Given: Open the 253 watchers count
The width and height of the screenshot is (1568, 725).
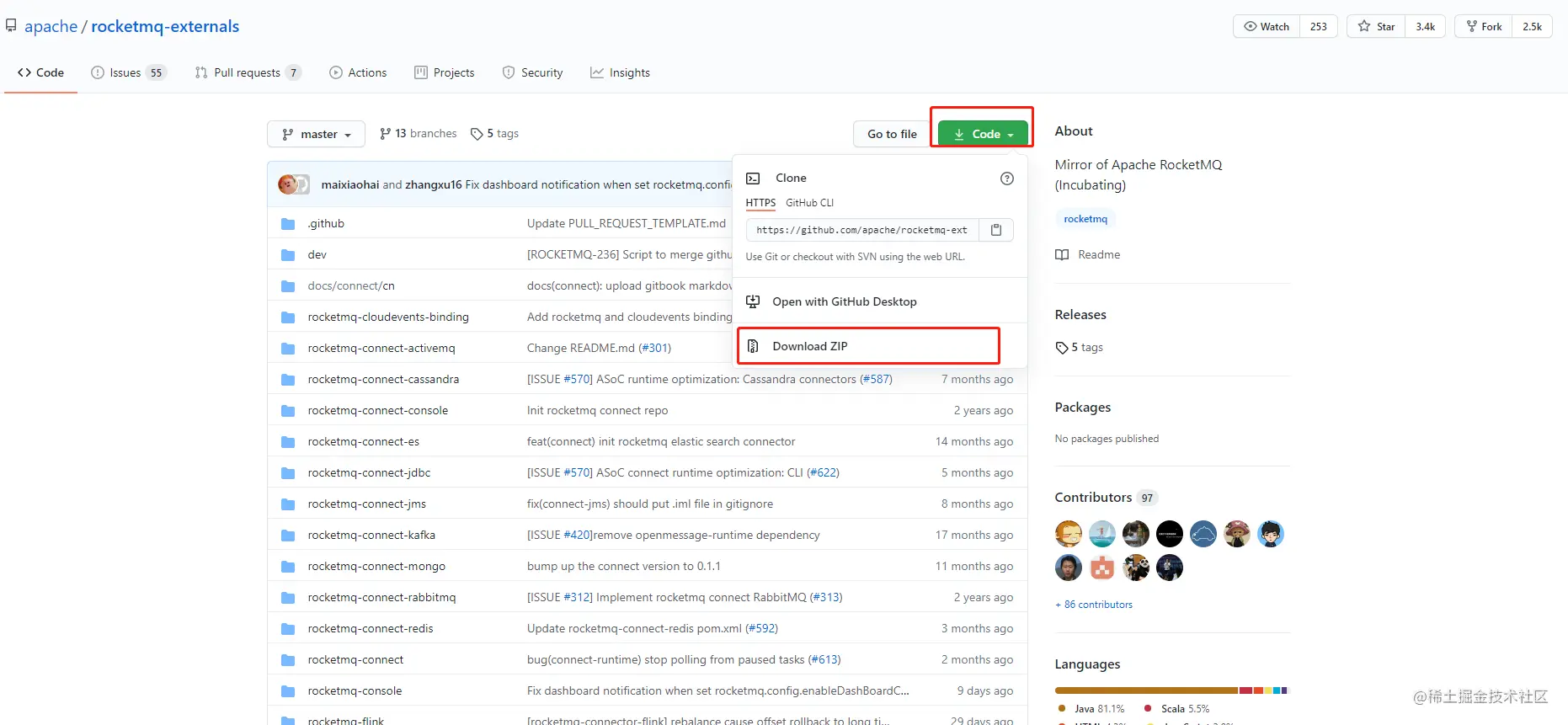Looking at the screenshot, I should pos(1319,26).
